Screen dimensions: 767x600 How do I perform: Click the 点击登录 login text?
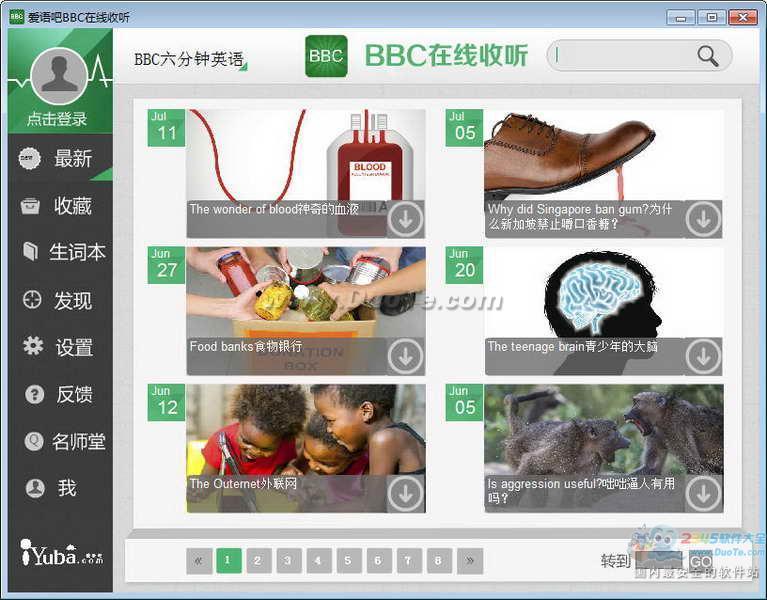pos(57,119)
